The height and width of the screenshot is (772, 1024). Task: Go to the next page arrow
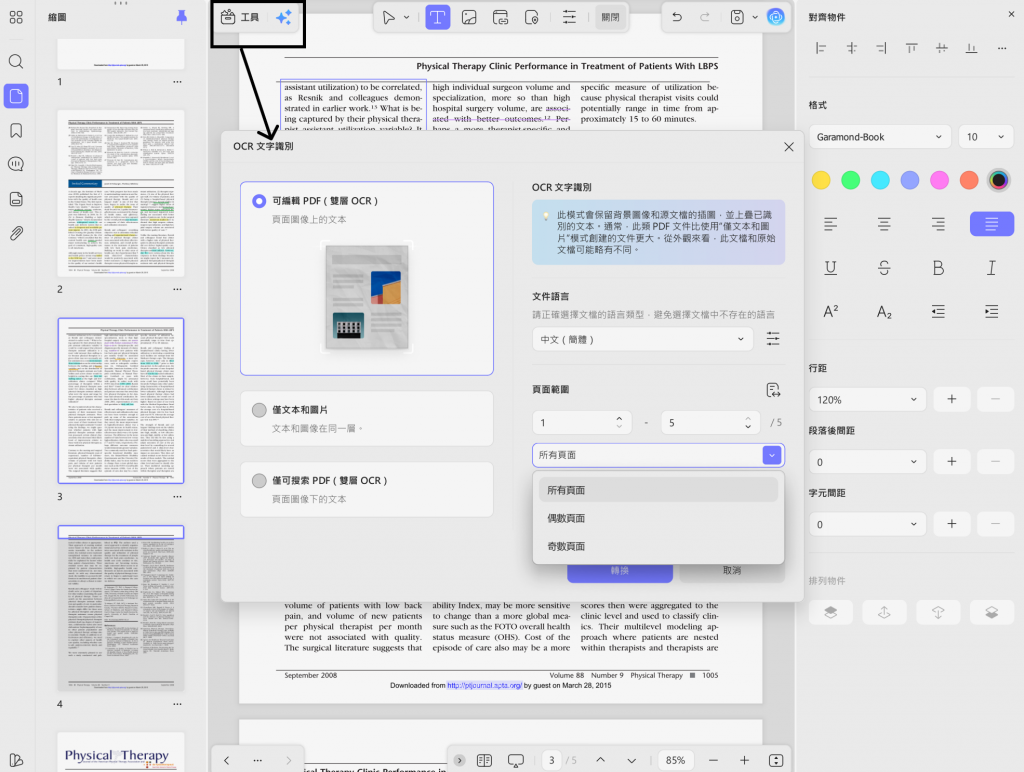(631, 760)
